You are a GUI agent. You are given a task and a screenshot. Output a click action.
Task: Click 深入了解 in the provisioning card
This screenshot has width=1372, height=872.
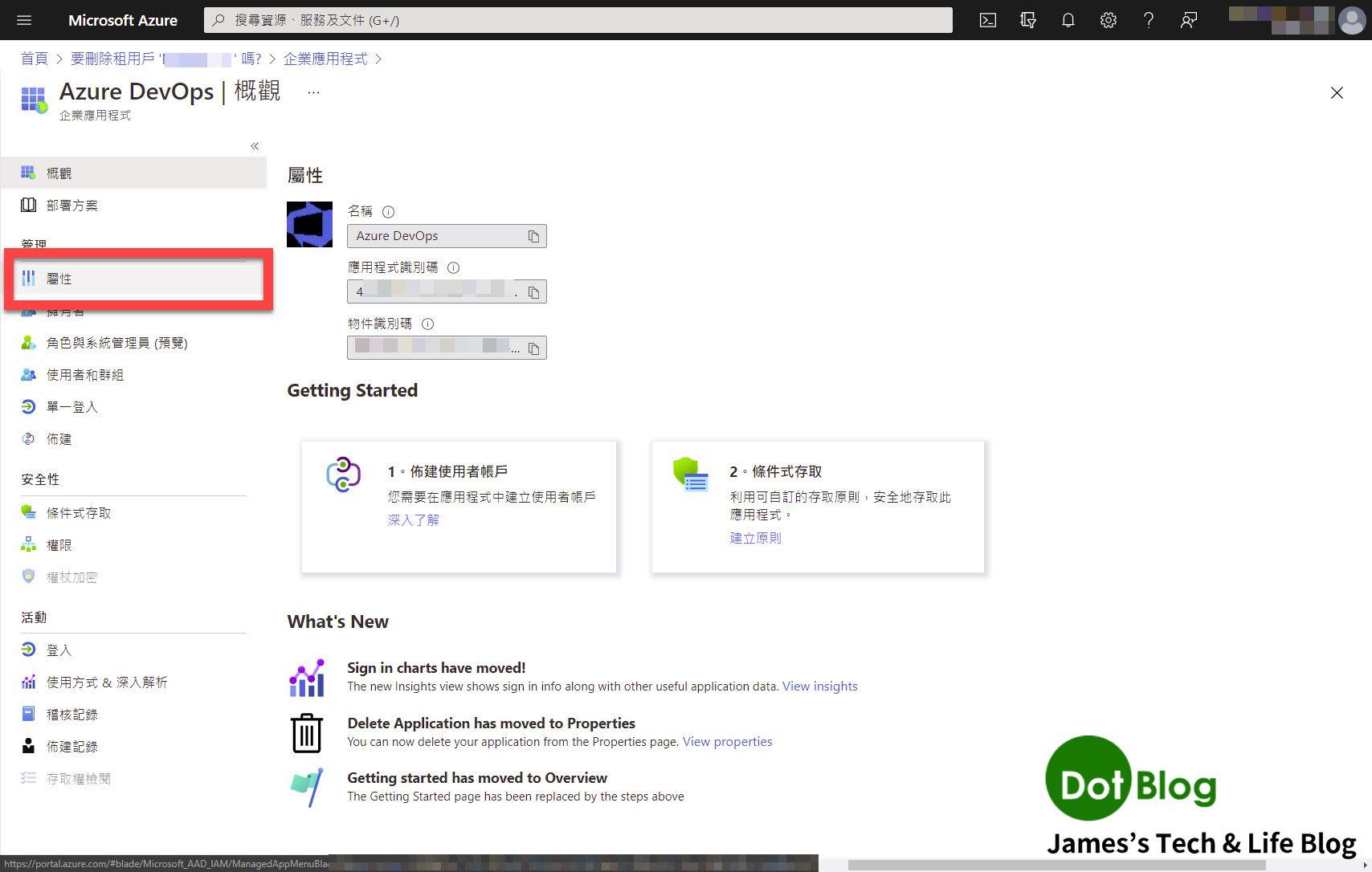(413, 520)
